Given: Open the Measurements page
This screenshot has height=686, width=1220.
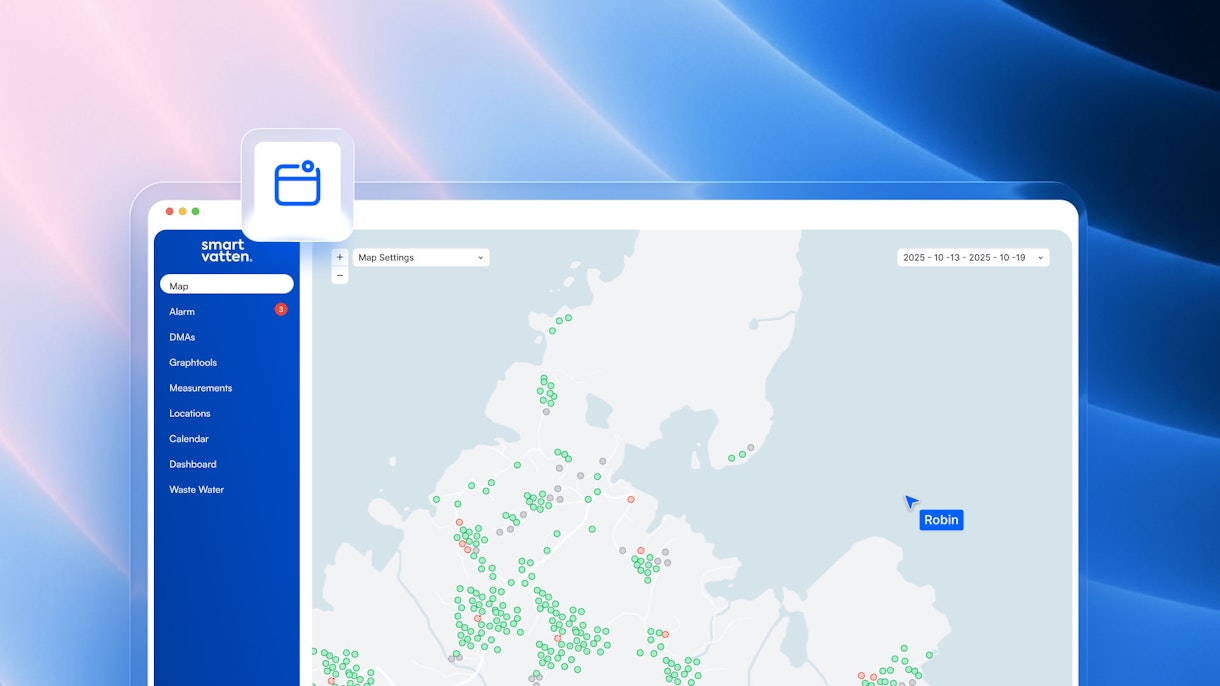Looking at the screenshot, I should coord(200,387).
